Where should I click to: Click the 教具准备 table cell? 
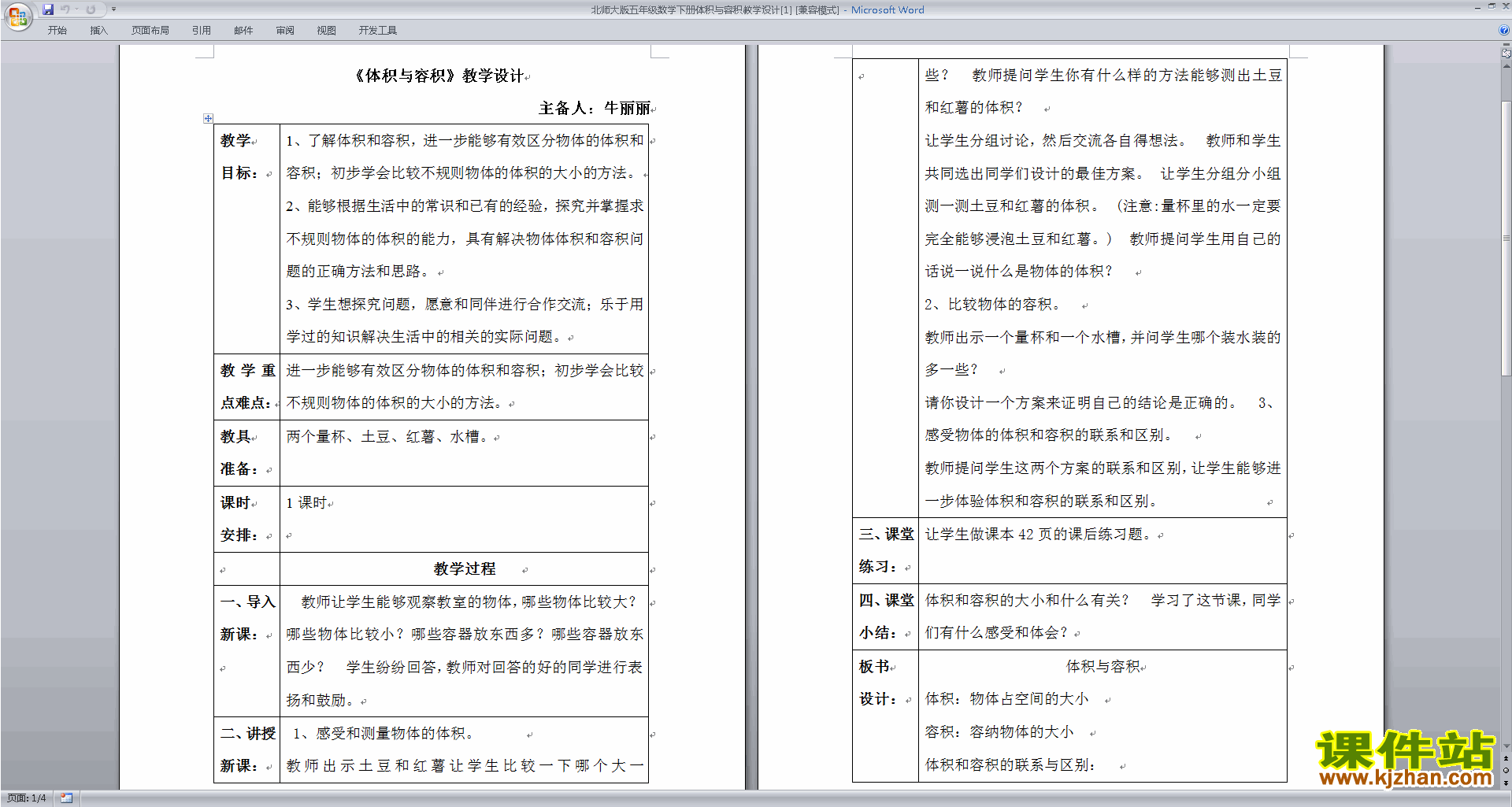click(246, 453)
